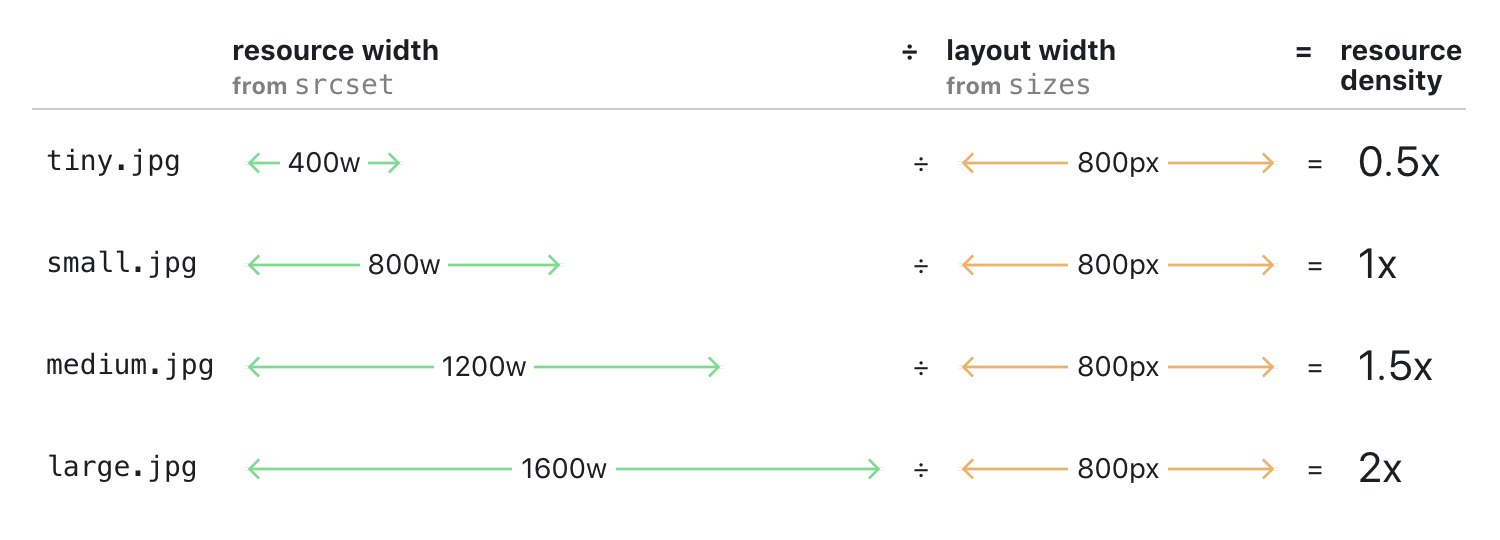This screenshot has height=540, width=1500.
Task: Click the 2x density value
Action: coord(1380,468)
